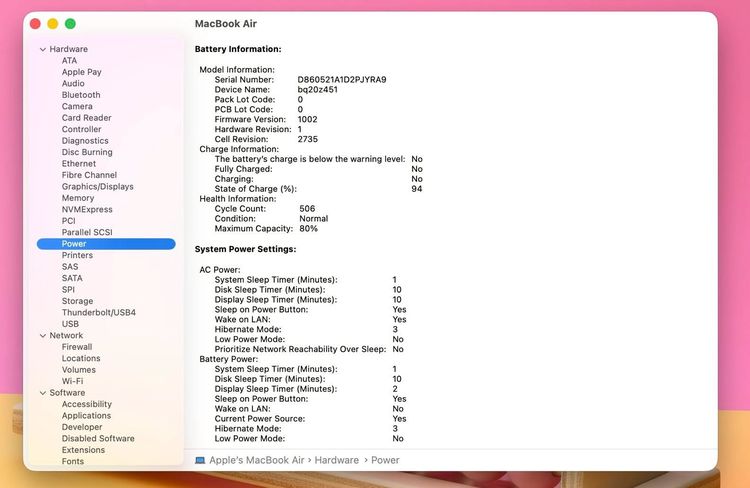Viewport: 750px width, 488px height.
Task: Collapse the Software section chevron
Action: coord(43,393)
